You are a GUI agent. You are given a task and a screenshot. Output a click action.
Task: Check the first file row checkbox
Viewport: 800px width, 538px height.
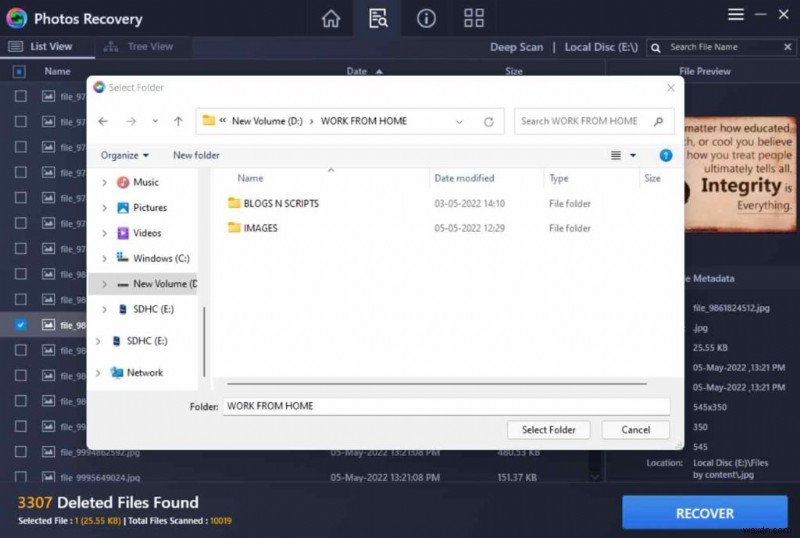(20, 96)
